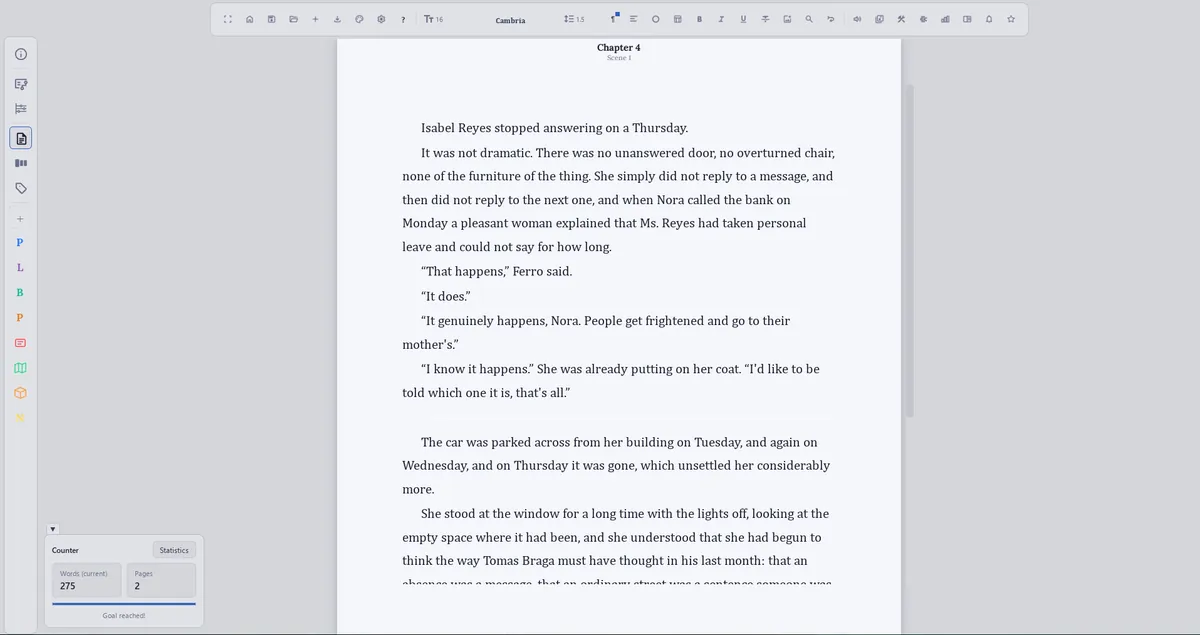Save the project with the disk icon
The image size is (1200, 635).
pos(271,19)
